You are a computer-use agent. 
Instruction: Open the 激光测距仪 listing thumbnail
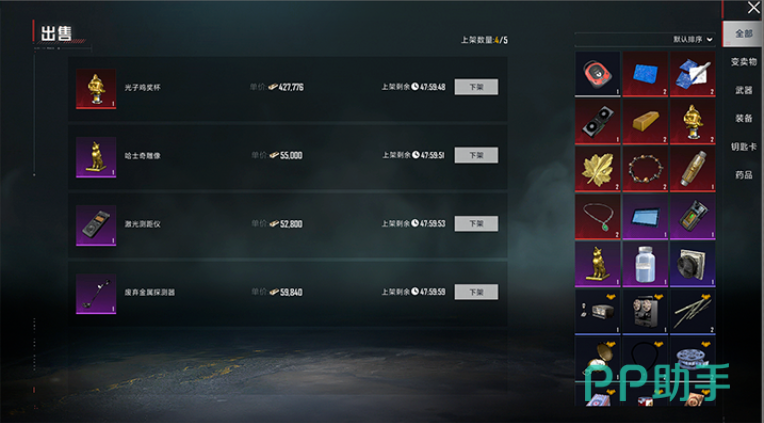96,226
